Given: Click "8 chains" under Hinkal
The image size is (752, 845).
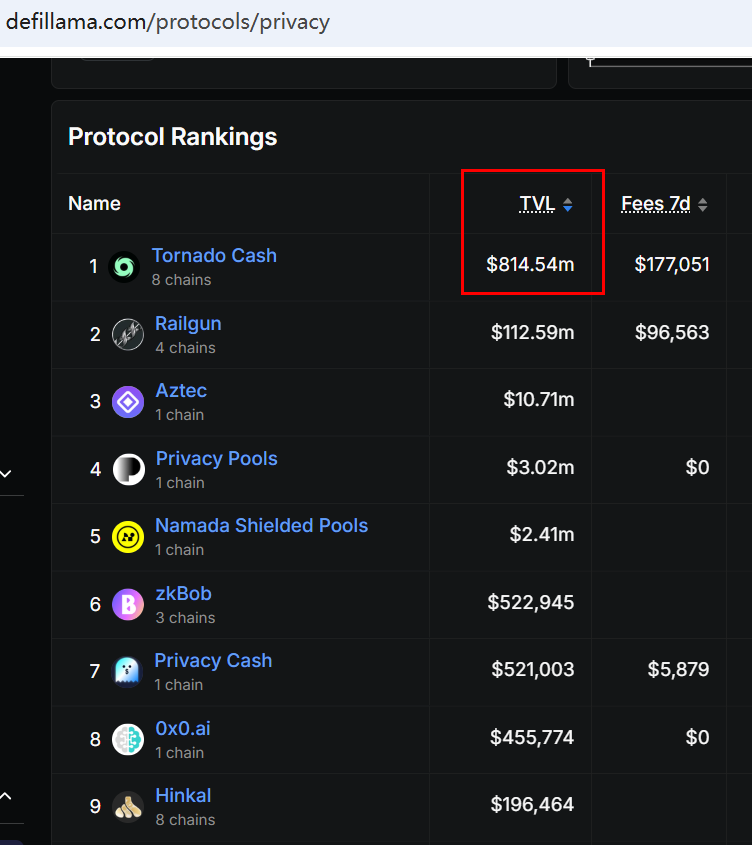Looking at the screenshot, I should pos(185,820).
